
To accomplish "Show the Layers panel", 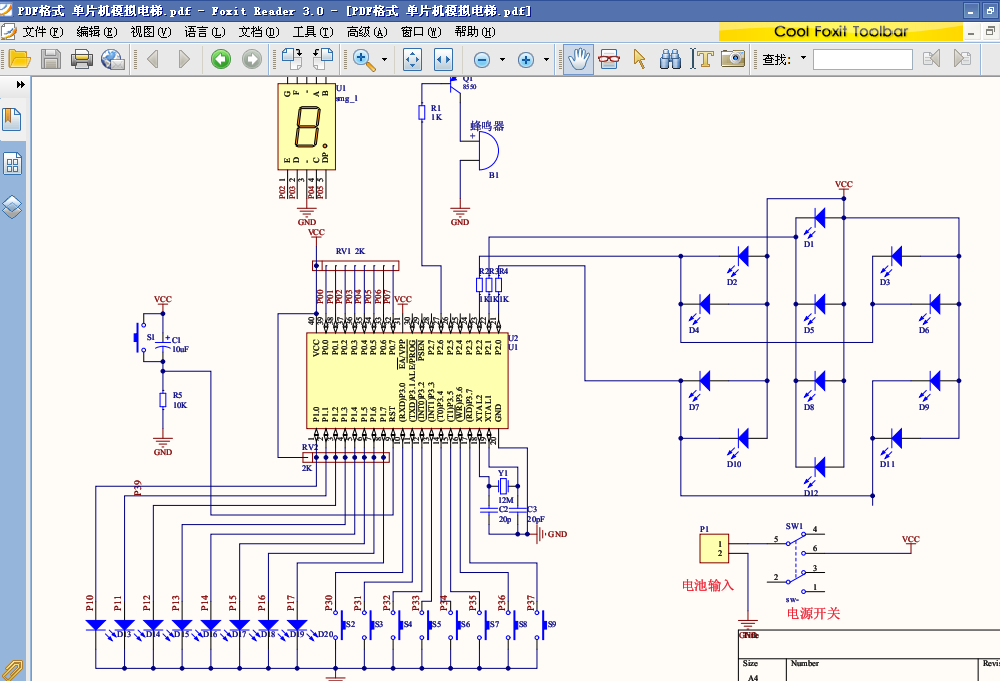I will click(x=12, y=207).
